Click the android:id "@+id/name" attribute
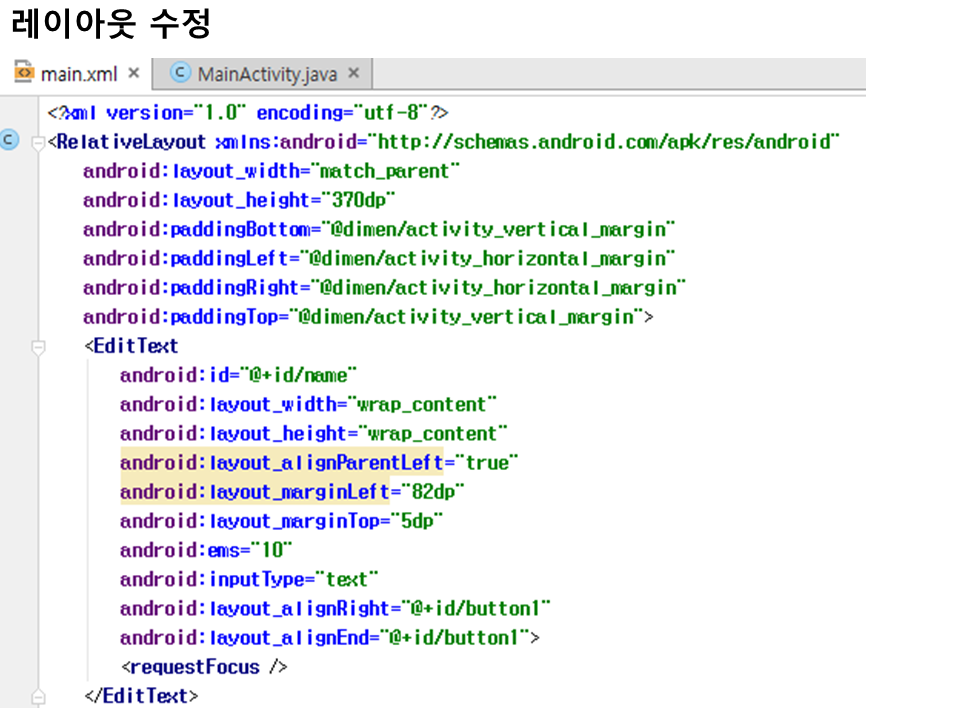 click(238, 376)
